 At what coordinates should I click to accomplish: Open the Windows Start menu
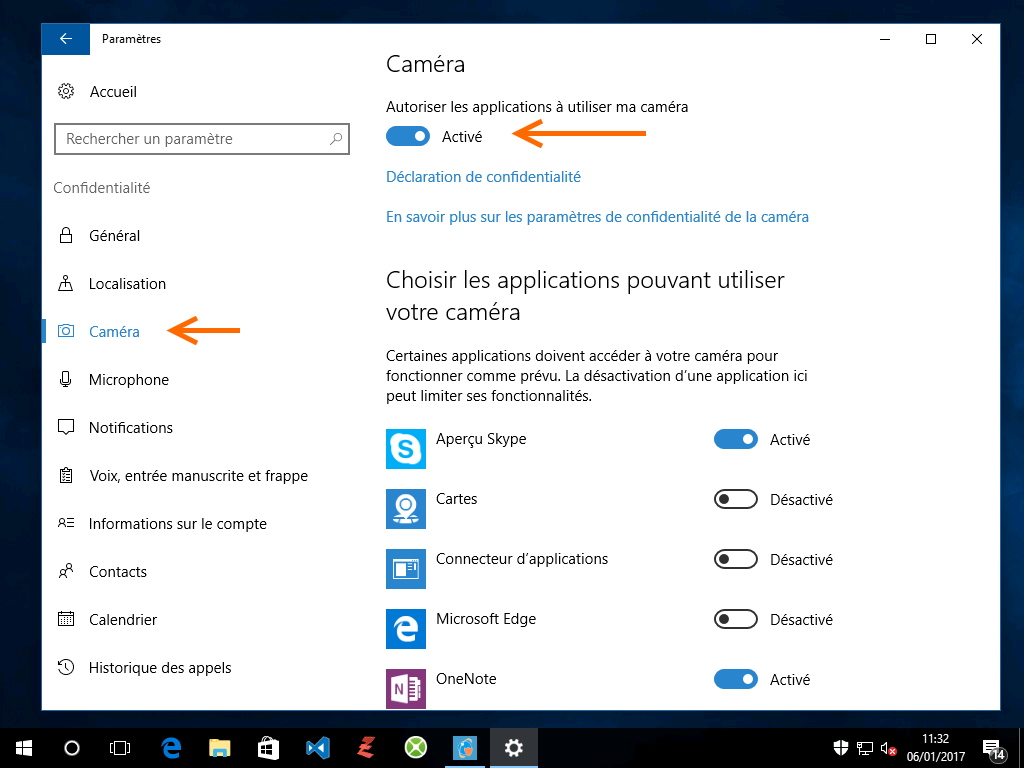point(24,748)
